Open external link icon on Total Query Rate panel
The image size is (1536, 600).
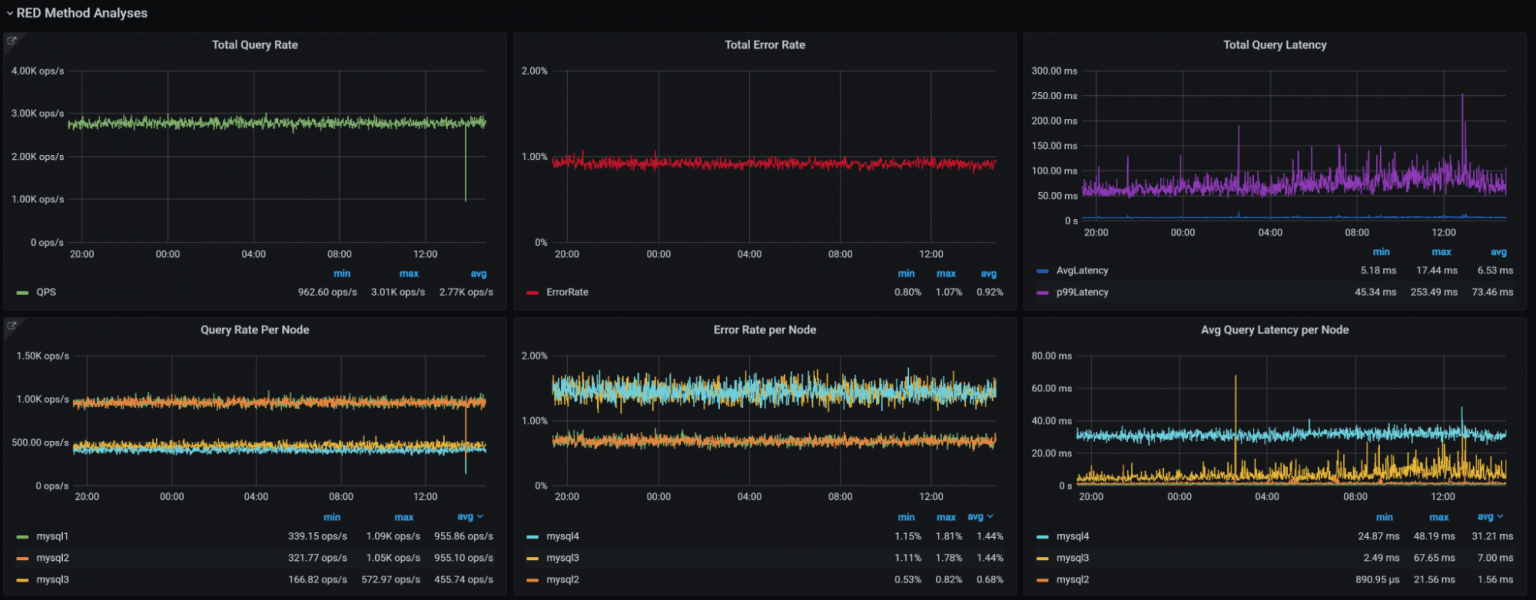pyautogui.click(x=12, y=40)
